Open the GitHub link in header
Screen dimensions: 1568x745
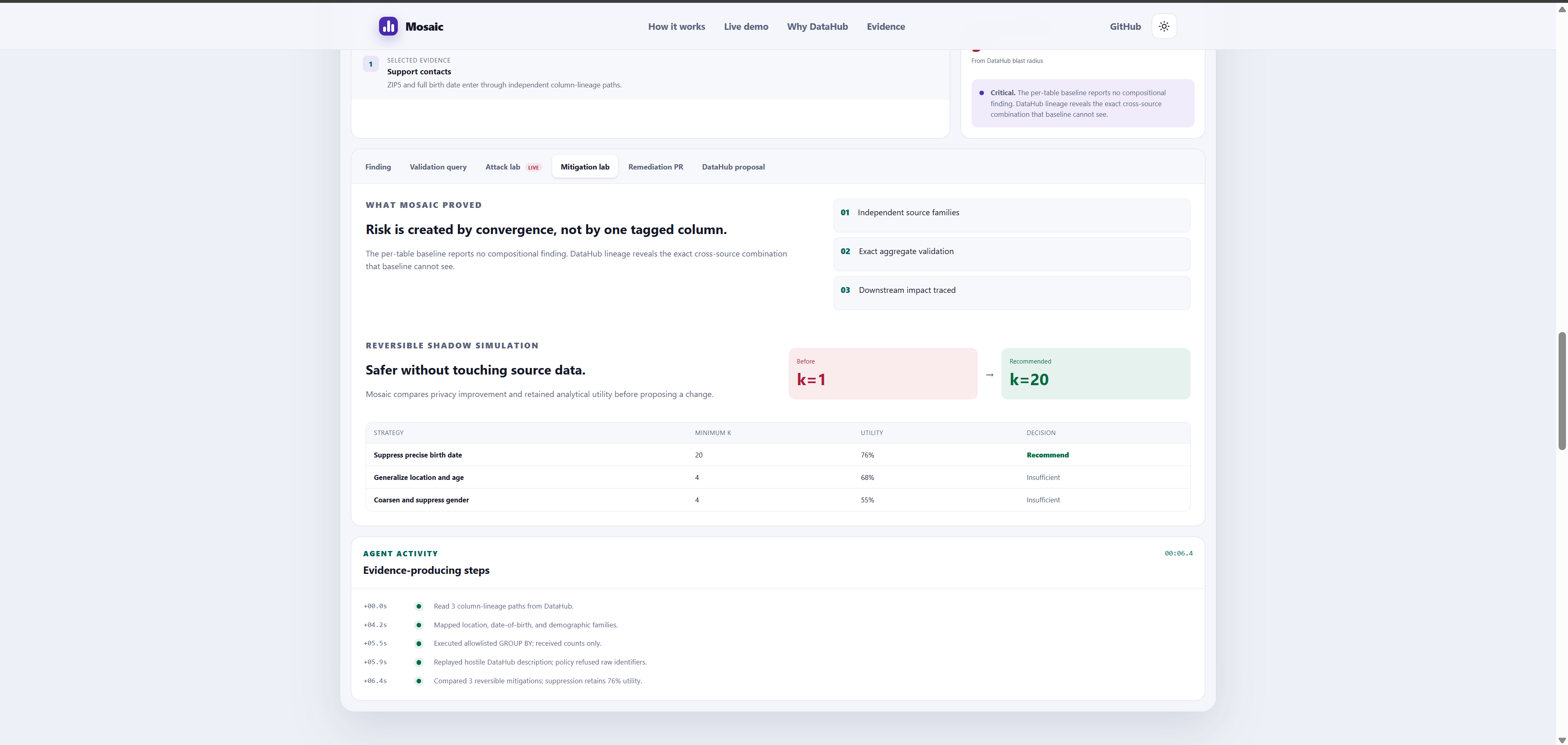(1125, 26)
